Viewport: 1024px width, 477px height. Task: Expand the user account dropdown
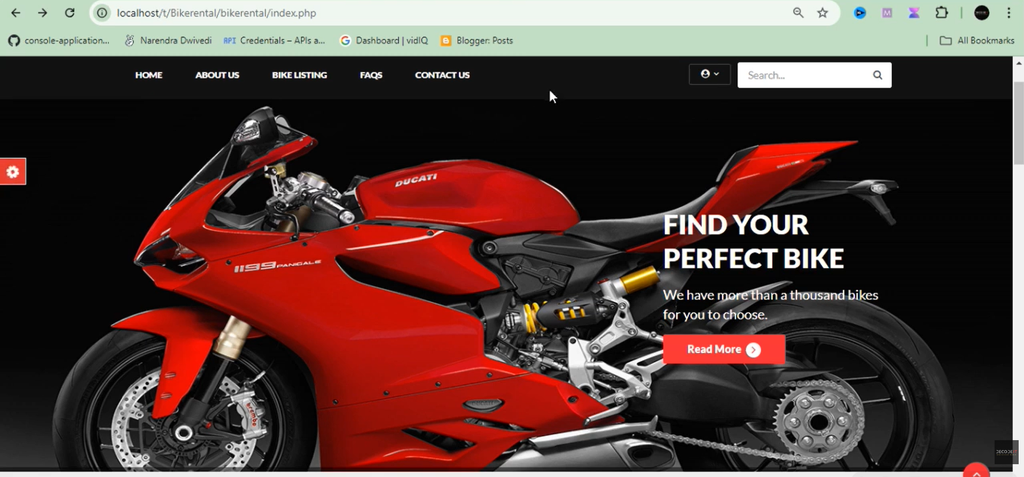click(709, 74)
